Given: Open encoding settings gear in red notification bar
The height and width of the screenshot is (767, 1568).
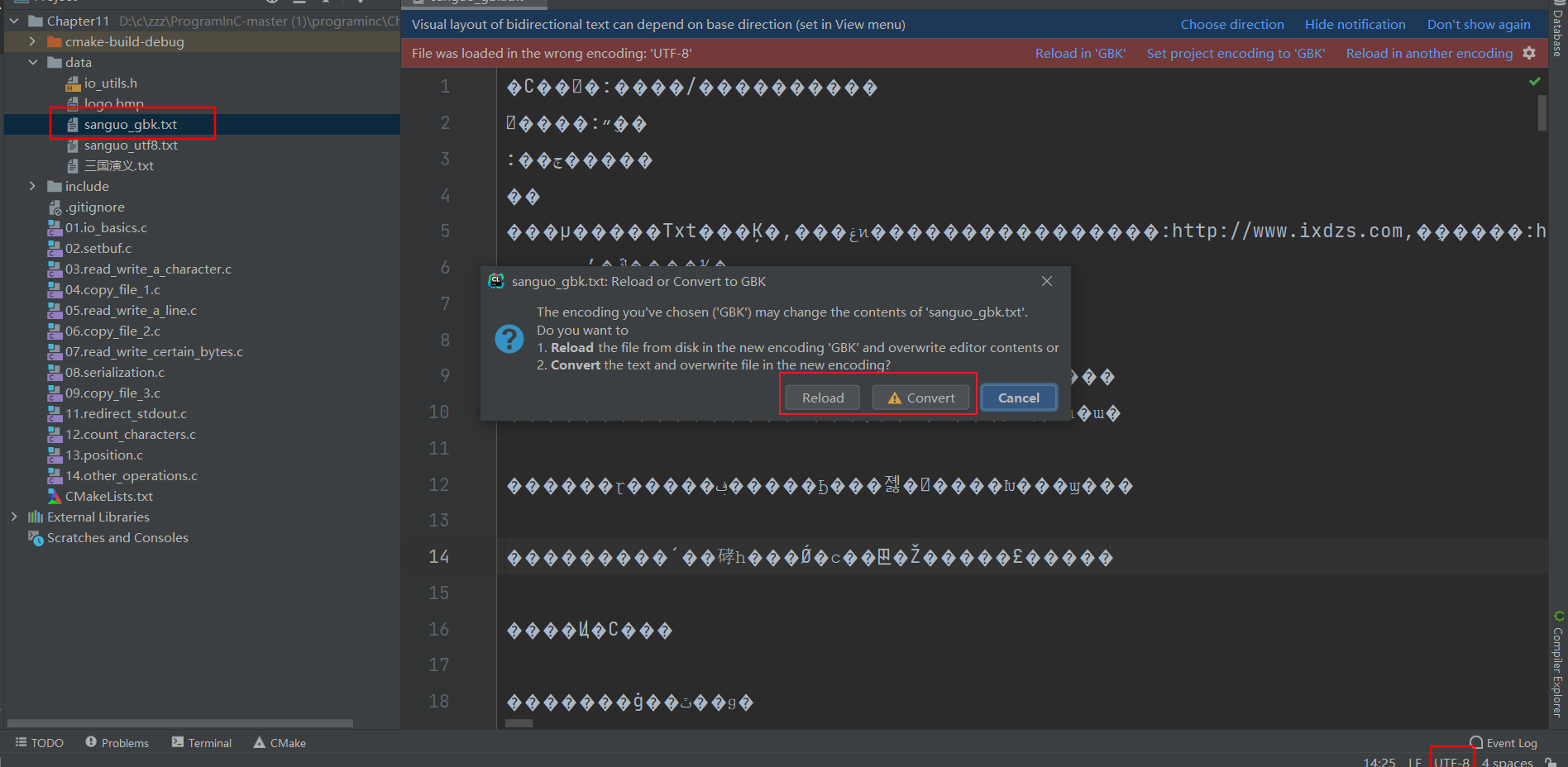Looking at the screenshot, I should 1529,53.
